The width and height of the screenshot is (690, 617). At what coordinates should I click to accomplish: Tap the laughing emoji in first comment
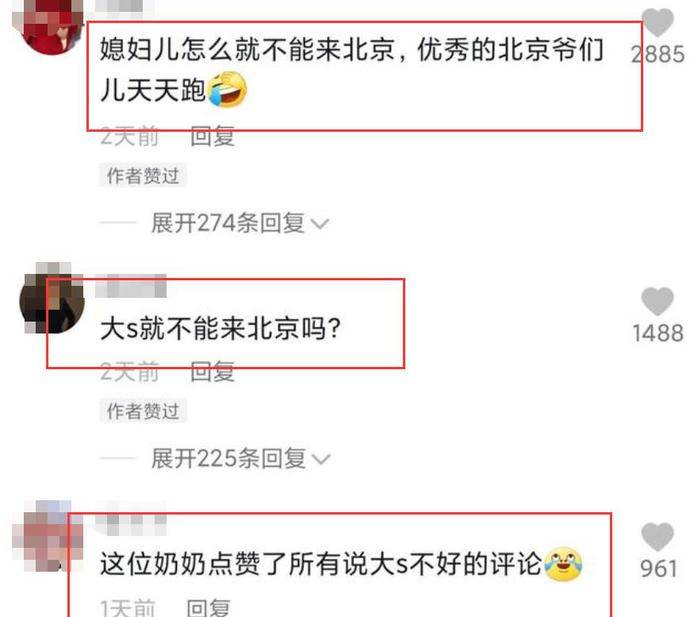pos(227,90)
